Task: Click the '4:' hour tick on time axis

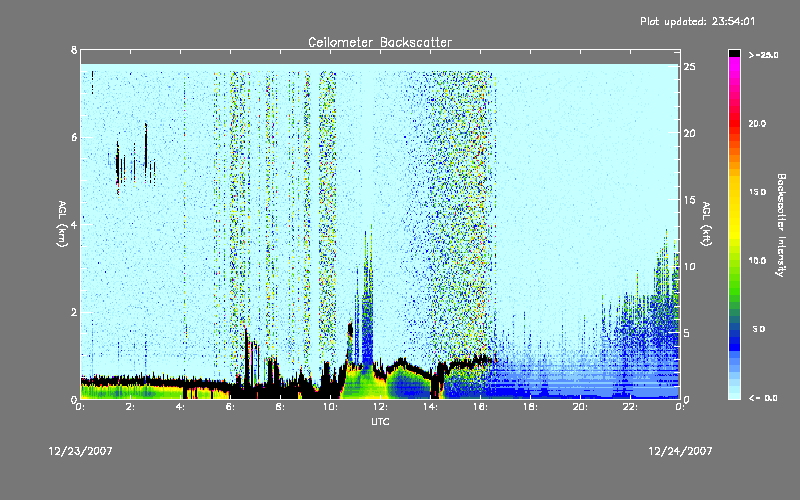Action: (x=181, y=407)
